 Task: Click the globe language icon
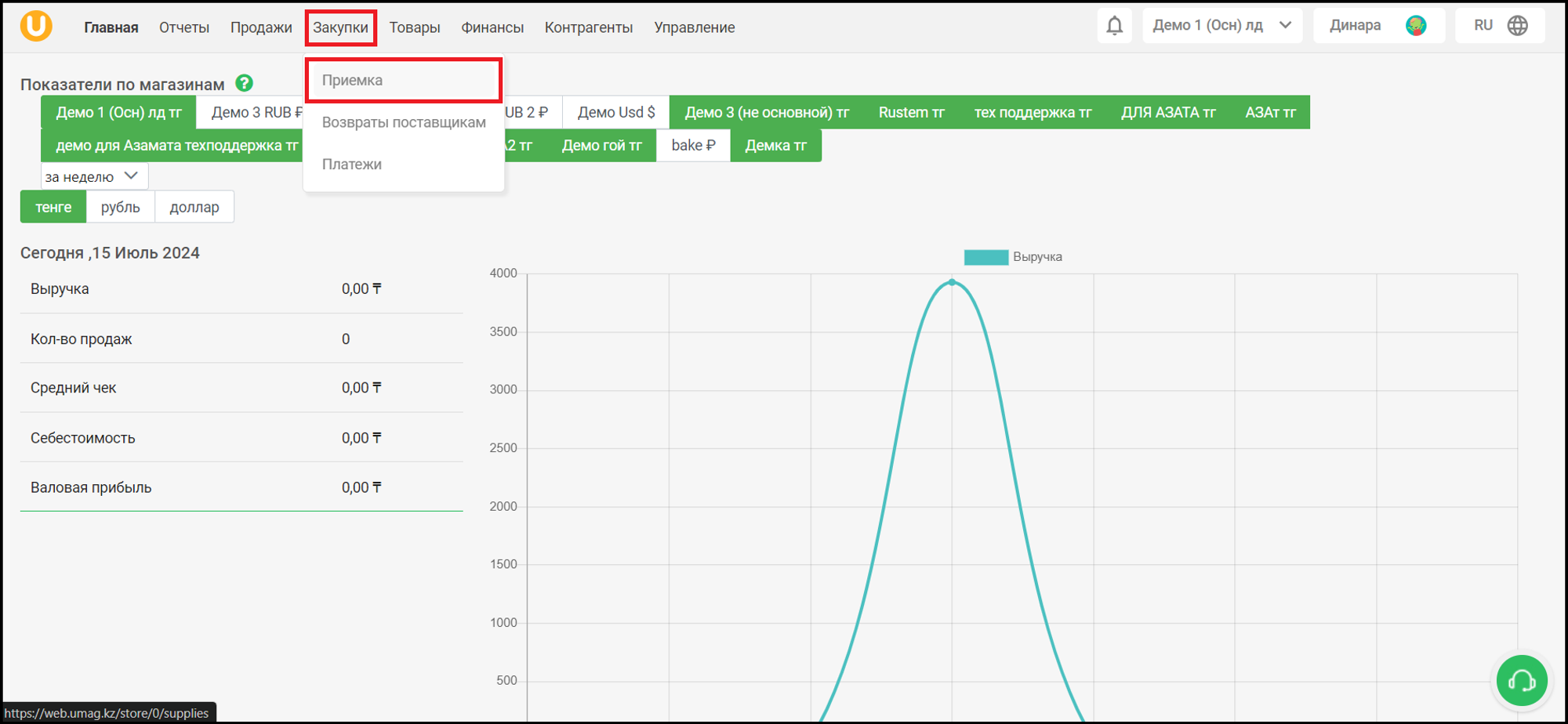tap(1518, 26)
